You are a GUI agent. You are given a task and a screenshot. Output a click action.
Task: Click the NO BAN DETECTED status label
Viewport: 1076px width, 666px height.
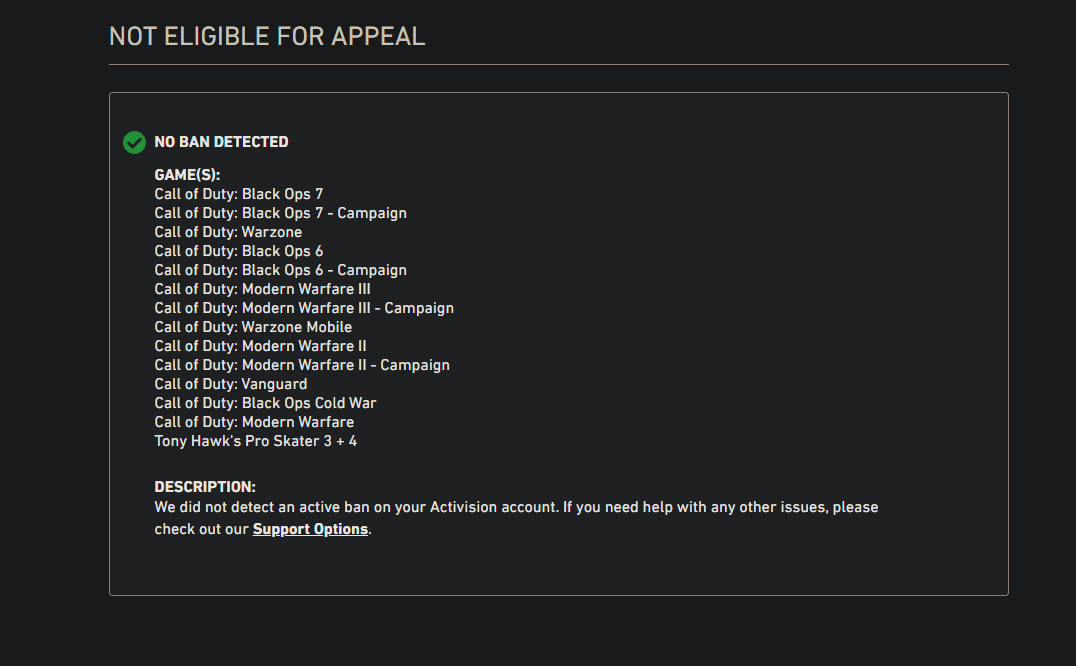(221, 142)
